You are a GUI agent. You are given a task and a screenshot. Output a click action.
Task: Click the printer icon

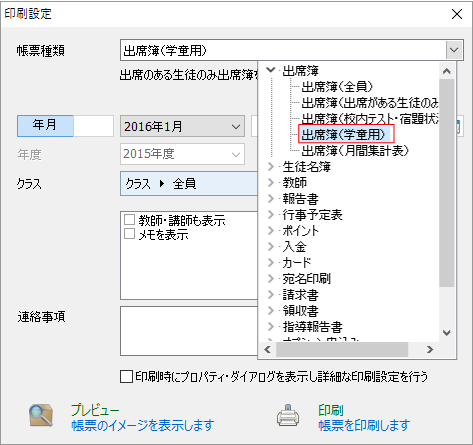(288, 415)
